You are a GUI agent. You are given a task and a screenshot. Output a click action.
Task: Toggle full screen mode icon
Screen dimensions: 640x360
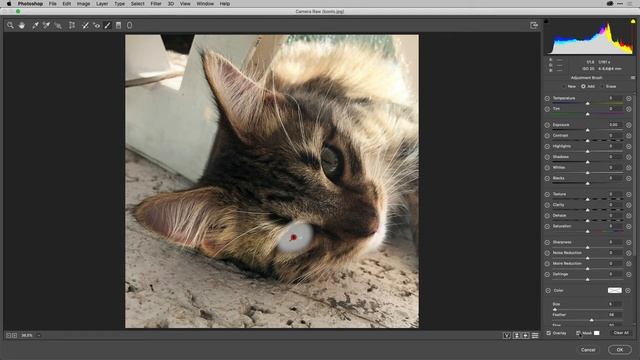[x=534, y=25]
